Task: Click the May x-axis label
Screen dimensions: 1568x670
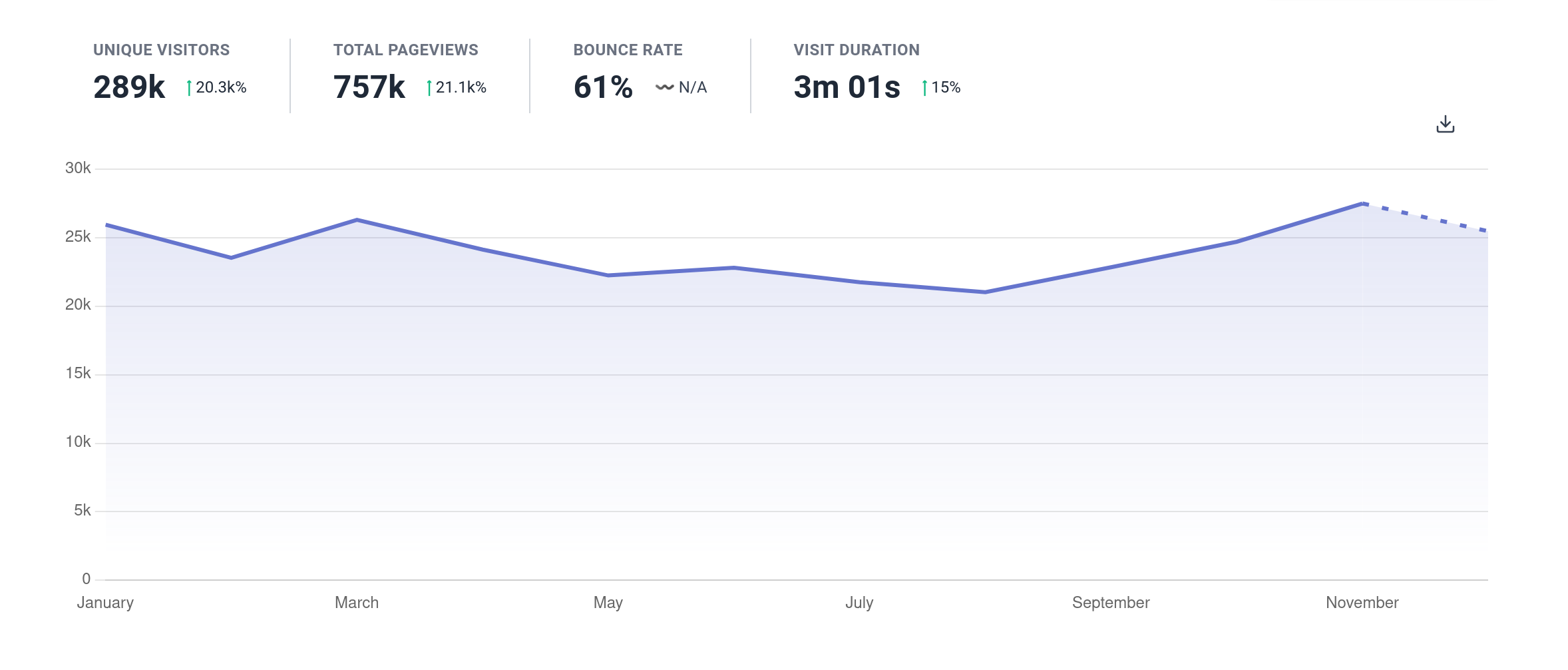Action: click(x=608, y=603)
